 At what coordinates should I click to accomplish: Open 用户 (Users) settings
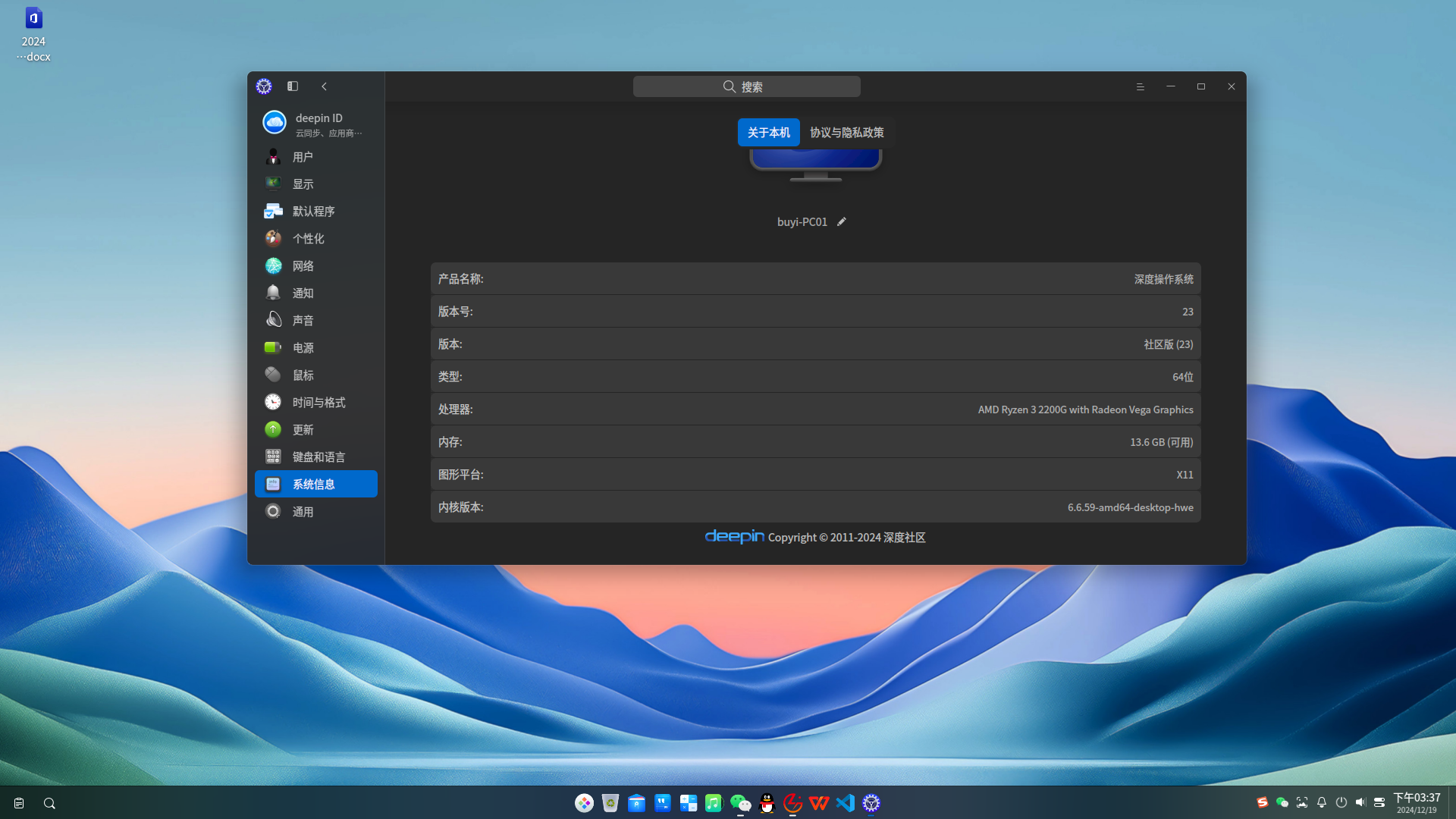tap(316, 157)
